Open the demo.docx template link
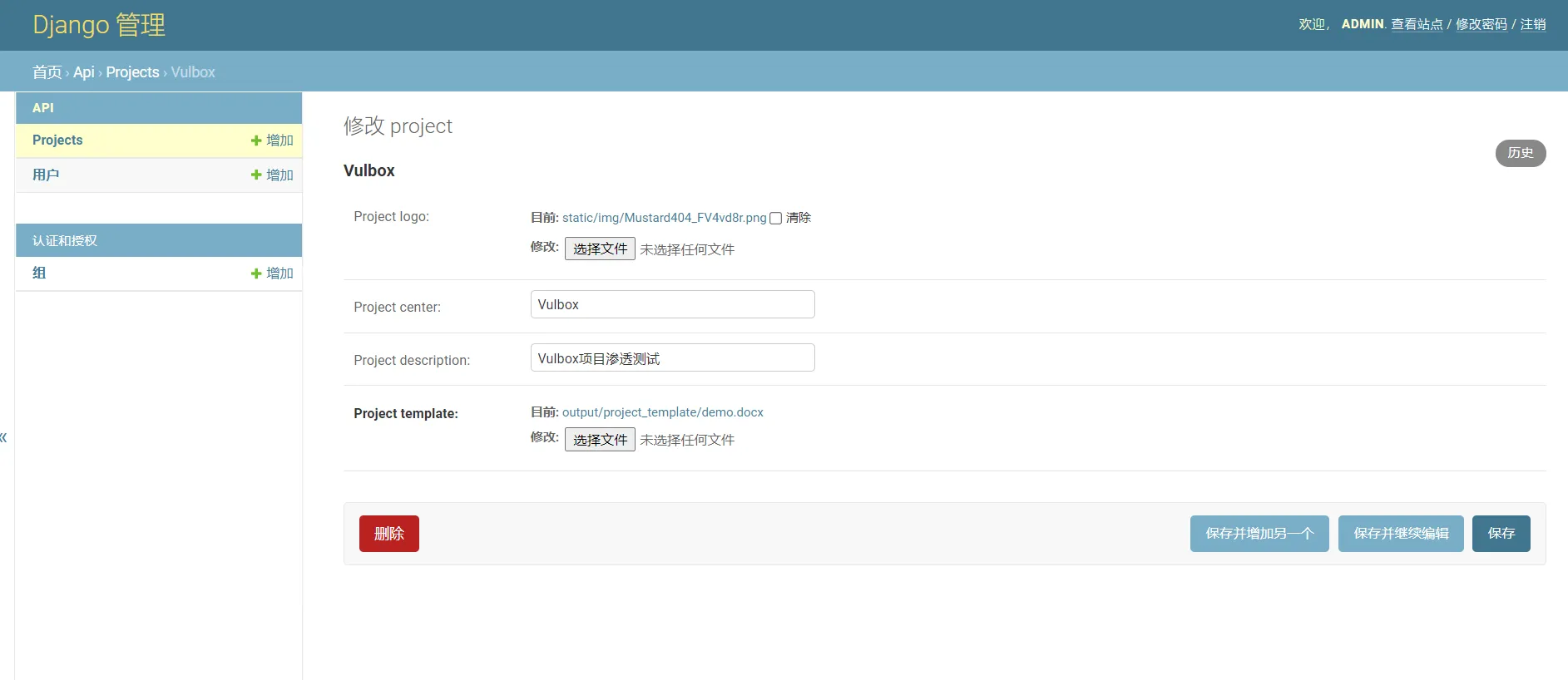 point(662,412)
